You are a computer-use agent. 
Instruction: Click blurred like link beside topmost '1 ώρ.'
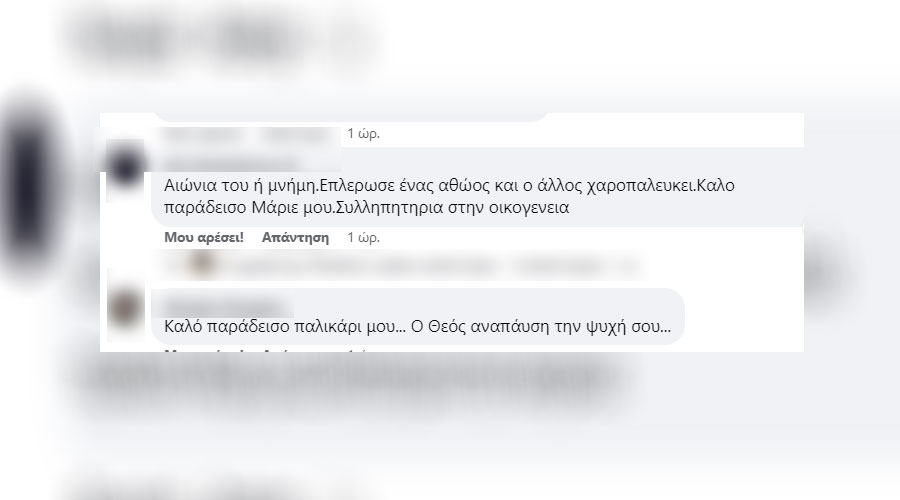[x=203, y=134]
